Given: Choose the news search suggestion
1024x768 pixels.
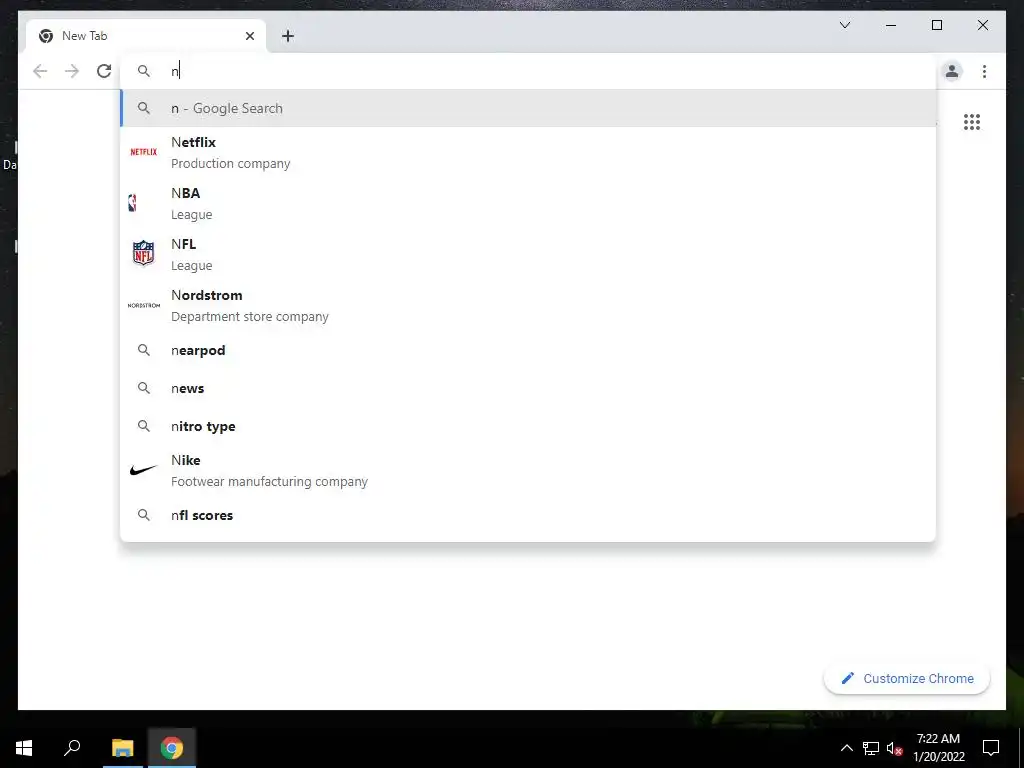Looking at the screenshot, I should coord(528,389).
